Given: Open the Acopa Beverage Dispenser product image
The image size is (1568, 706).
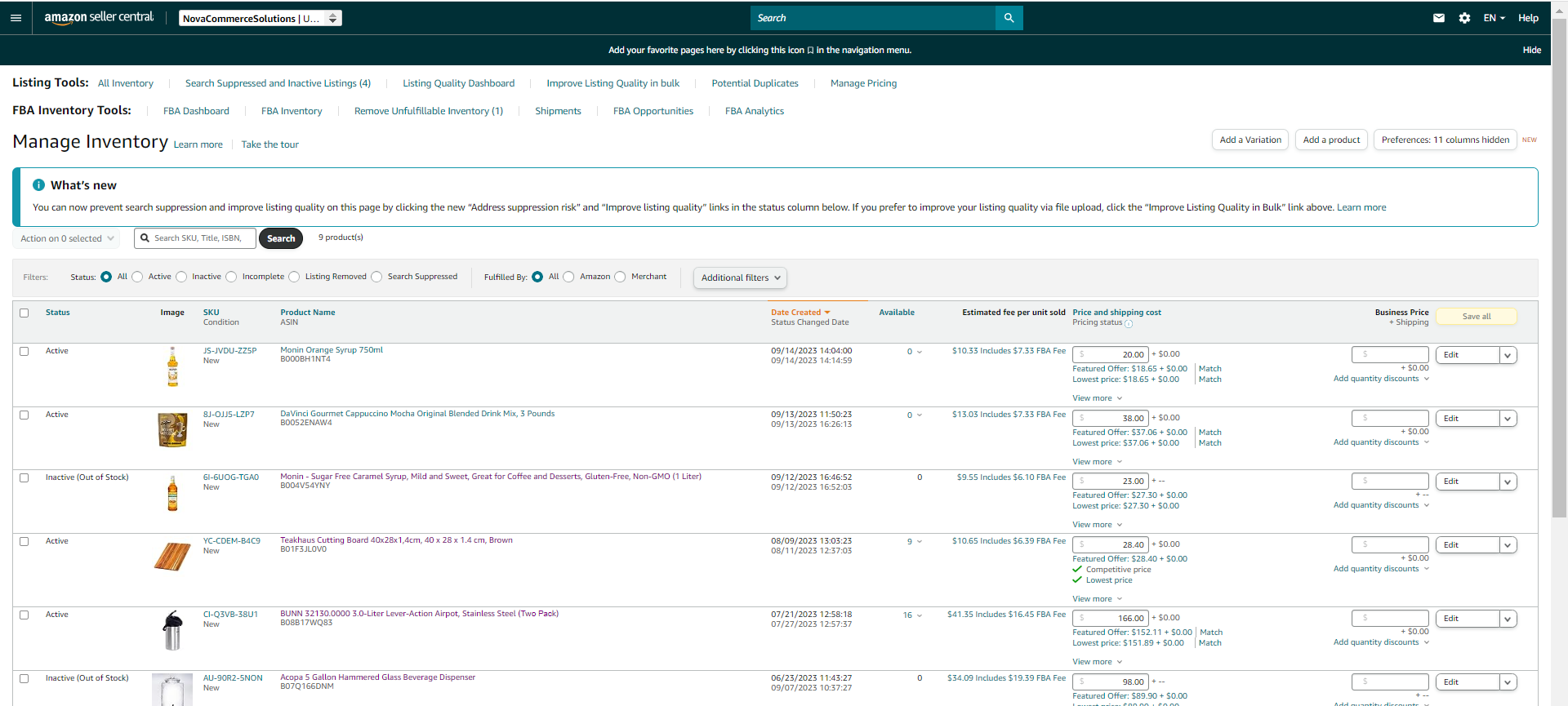Looking at the screenshot, I should [172, 690].
